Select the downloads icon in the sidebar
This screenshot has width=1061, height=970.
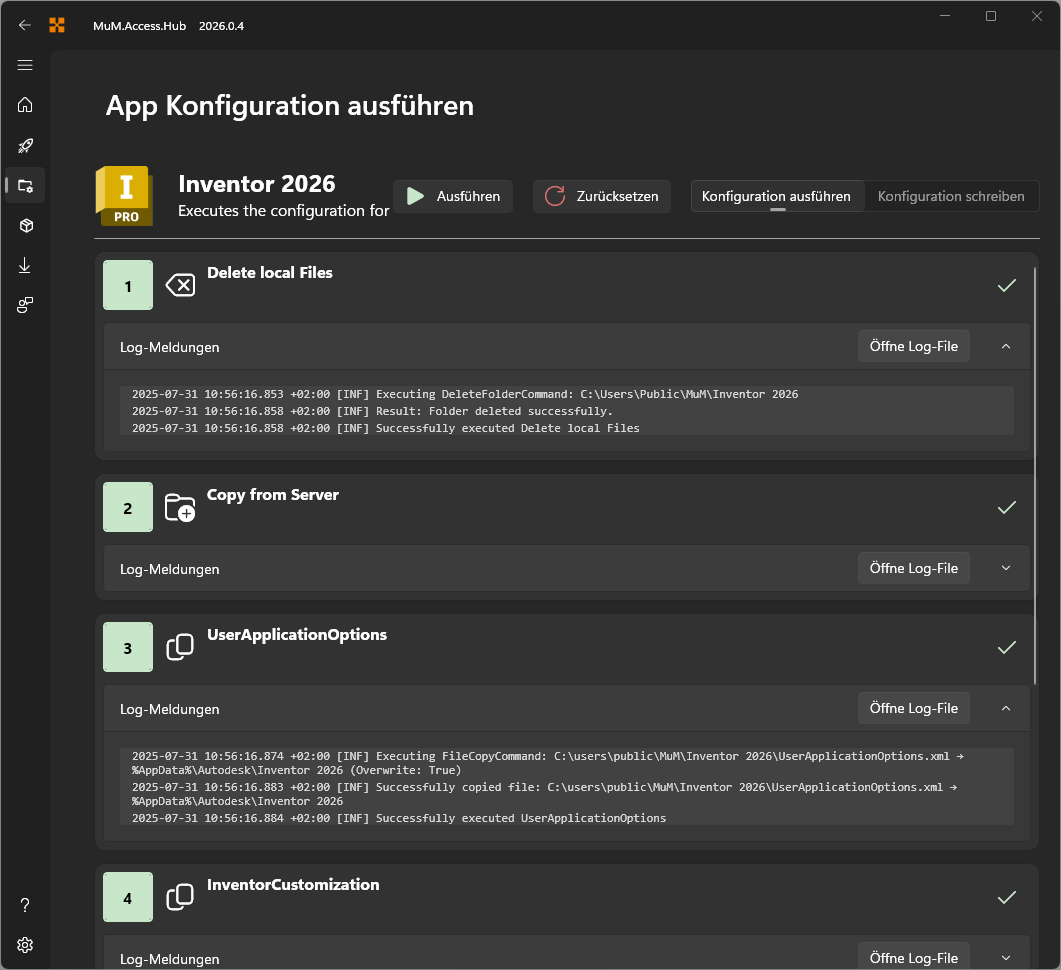(x=25, y=265)
